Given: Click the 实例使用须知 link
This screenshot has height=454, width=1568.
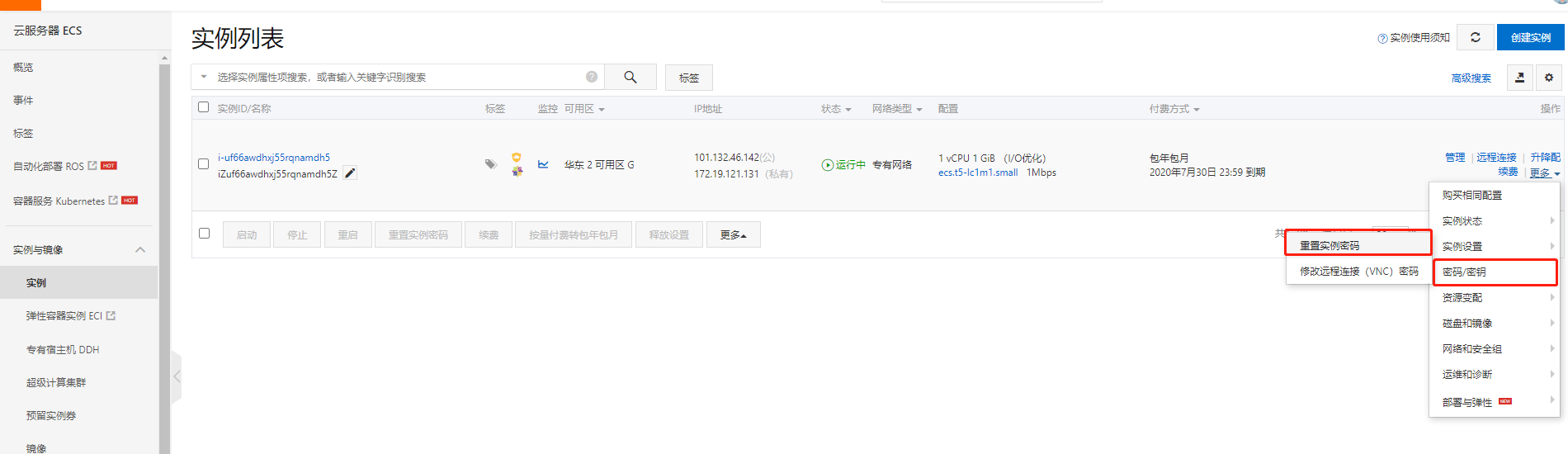Looking at the screenshot, I should pos(1419,38).
